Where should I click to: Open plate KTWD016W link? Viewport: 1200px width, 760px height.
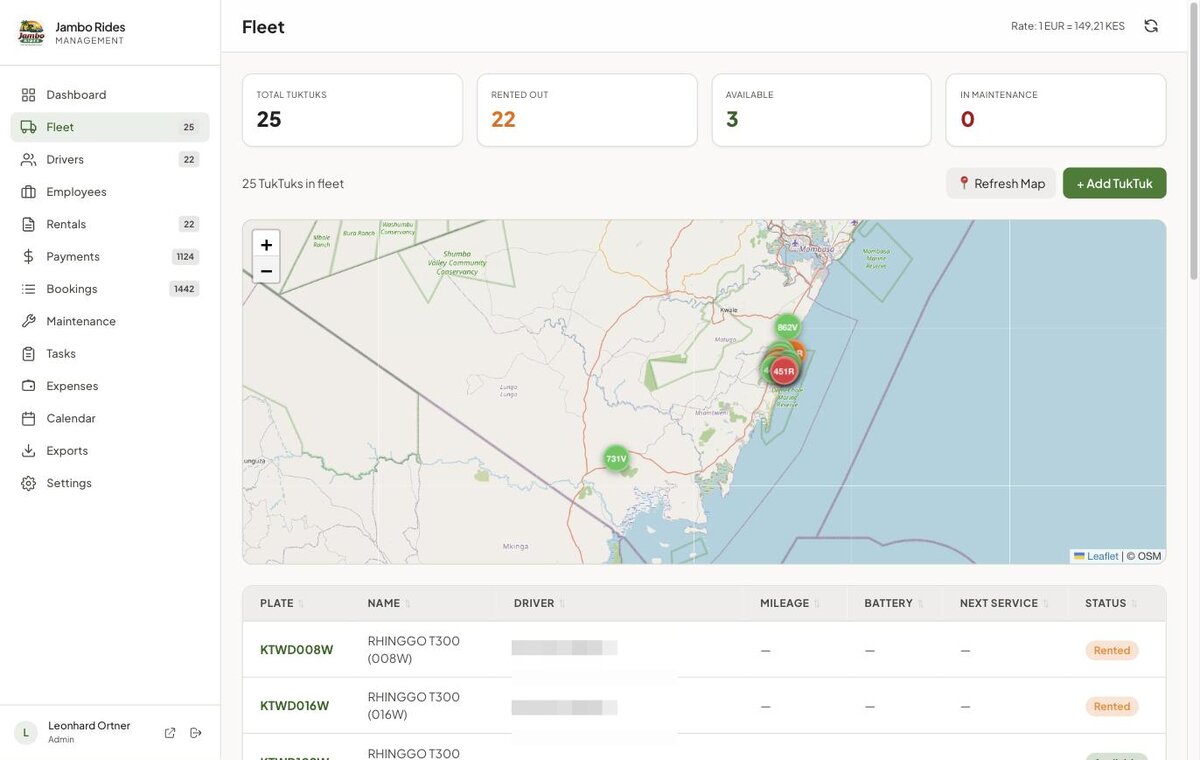point(295,706)
